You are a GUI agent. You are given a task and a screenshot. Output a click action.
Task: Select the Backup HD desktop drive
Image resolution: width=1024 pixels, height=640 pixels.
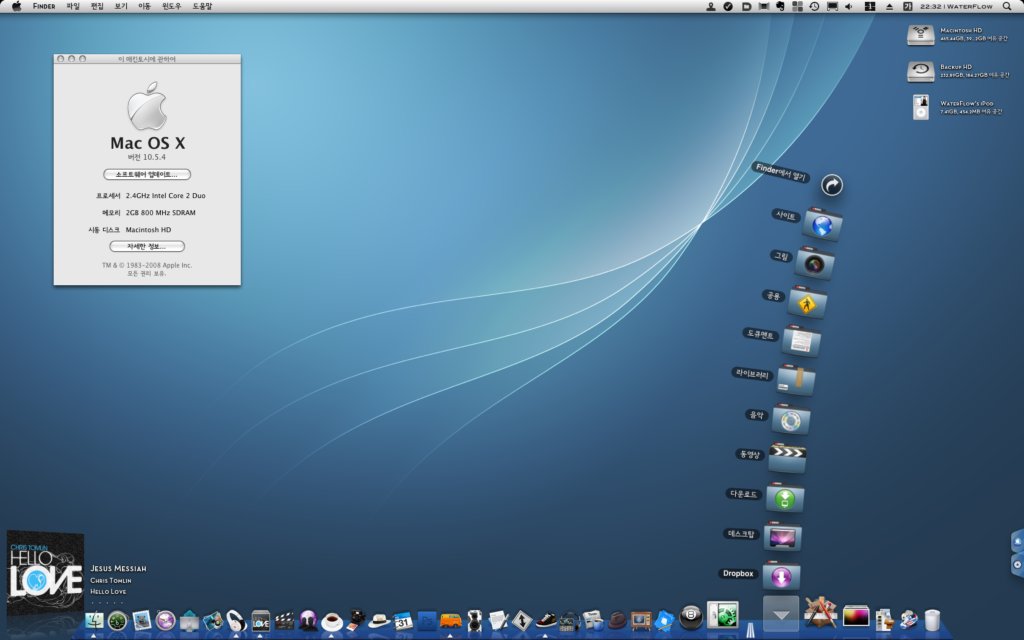tap(921, 71)
